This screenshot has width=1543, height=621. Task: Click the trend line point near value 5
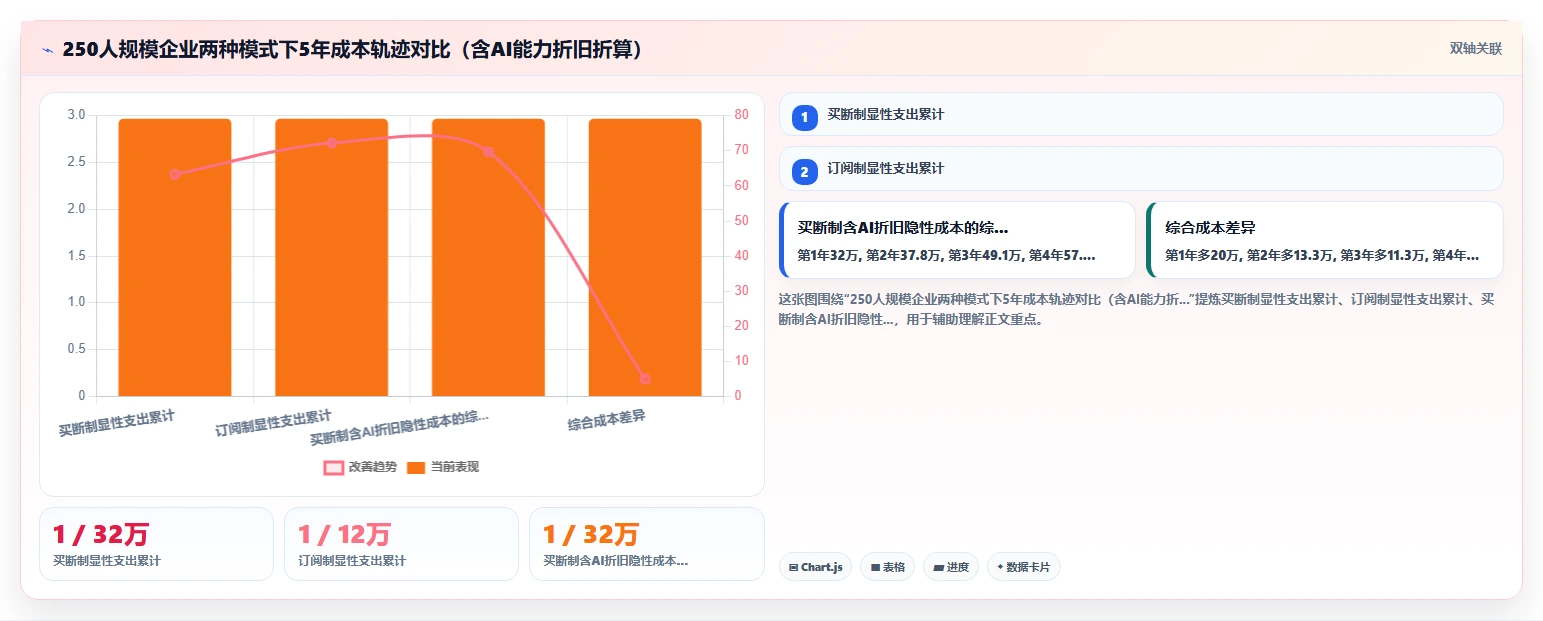[x=645, y=379]
